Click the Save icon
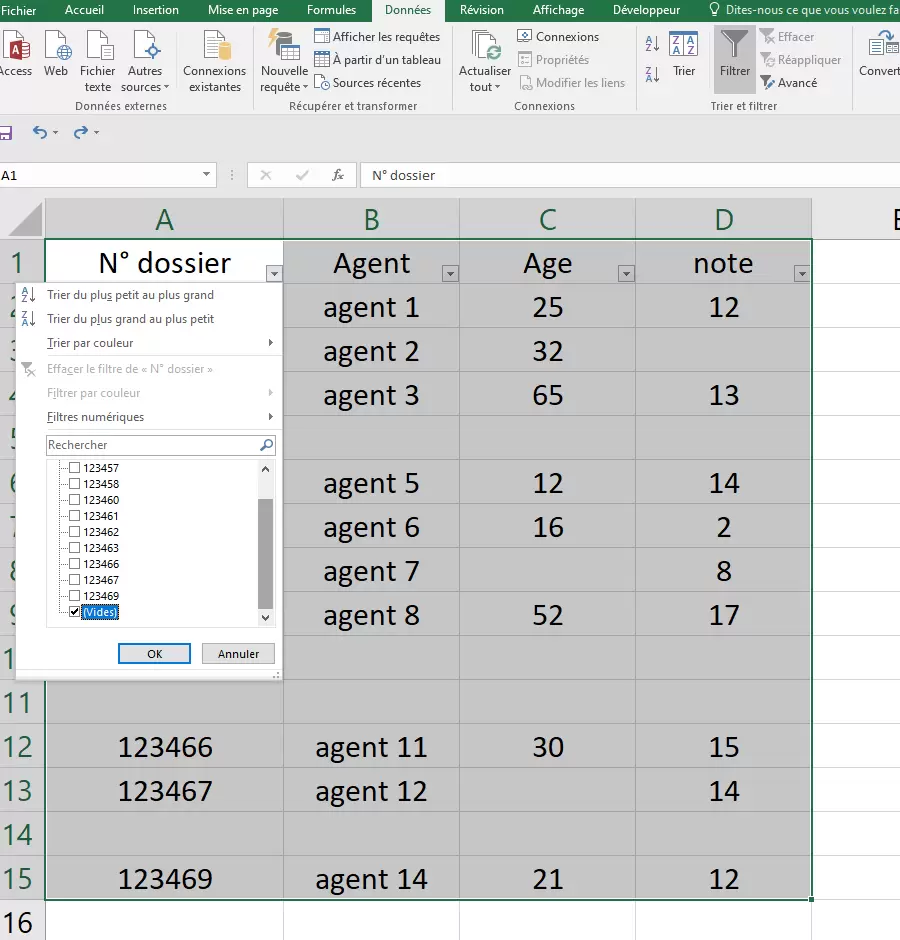This screenshot has width=900, height=940. [5, 132]
